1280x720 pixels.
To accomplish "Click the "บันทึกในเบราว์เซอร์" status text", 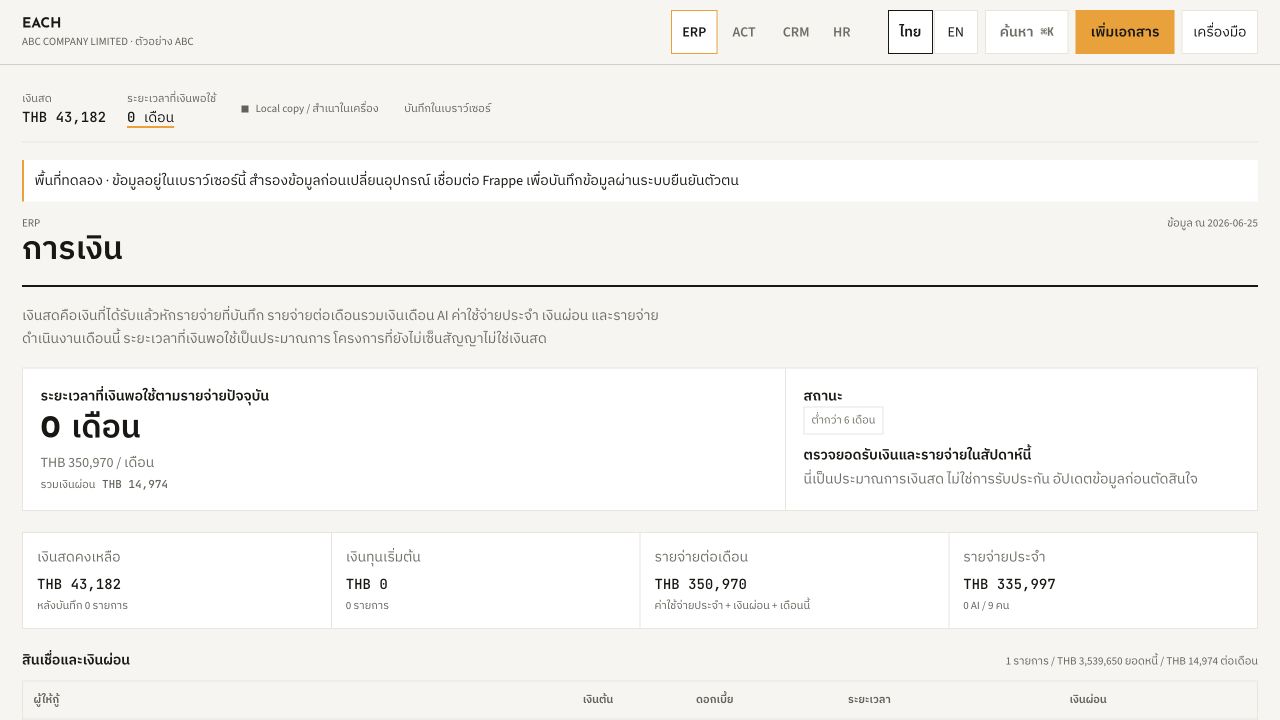I will pos(448,108).
